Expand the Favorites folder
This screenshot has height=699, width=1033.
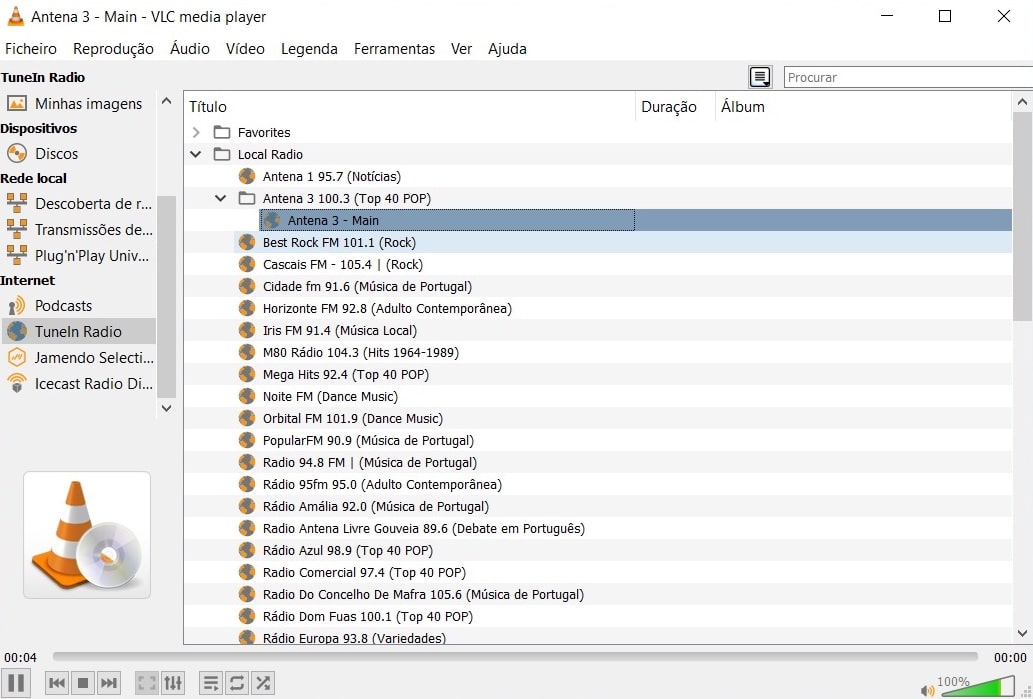pos(197,132)
